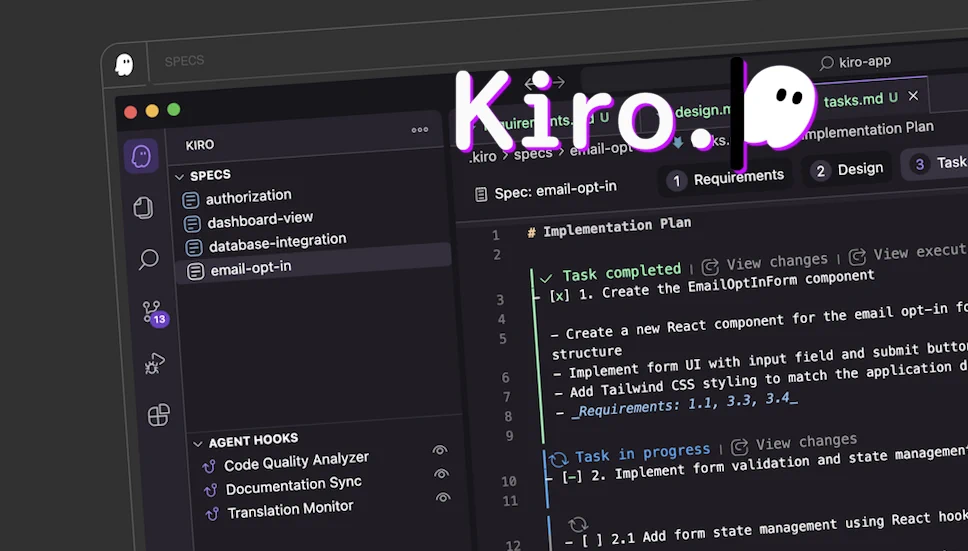Click the 'Spec: email-opt-in' title

pyautogui.click(x=555, y=190)
